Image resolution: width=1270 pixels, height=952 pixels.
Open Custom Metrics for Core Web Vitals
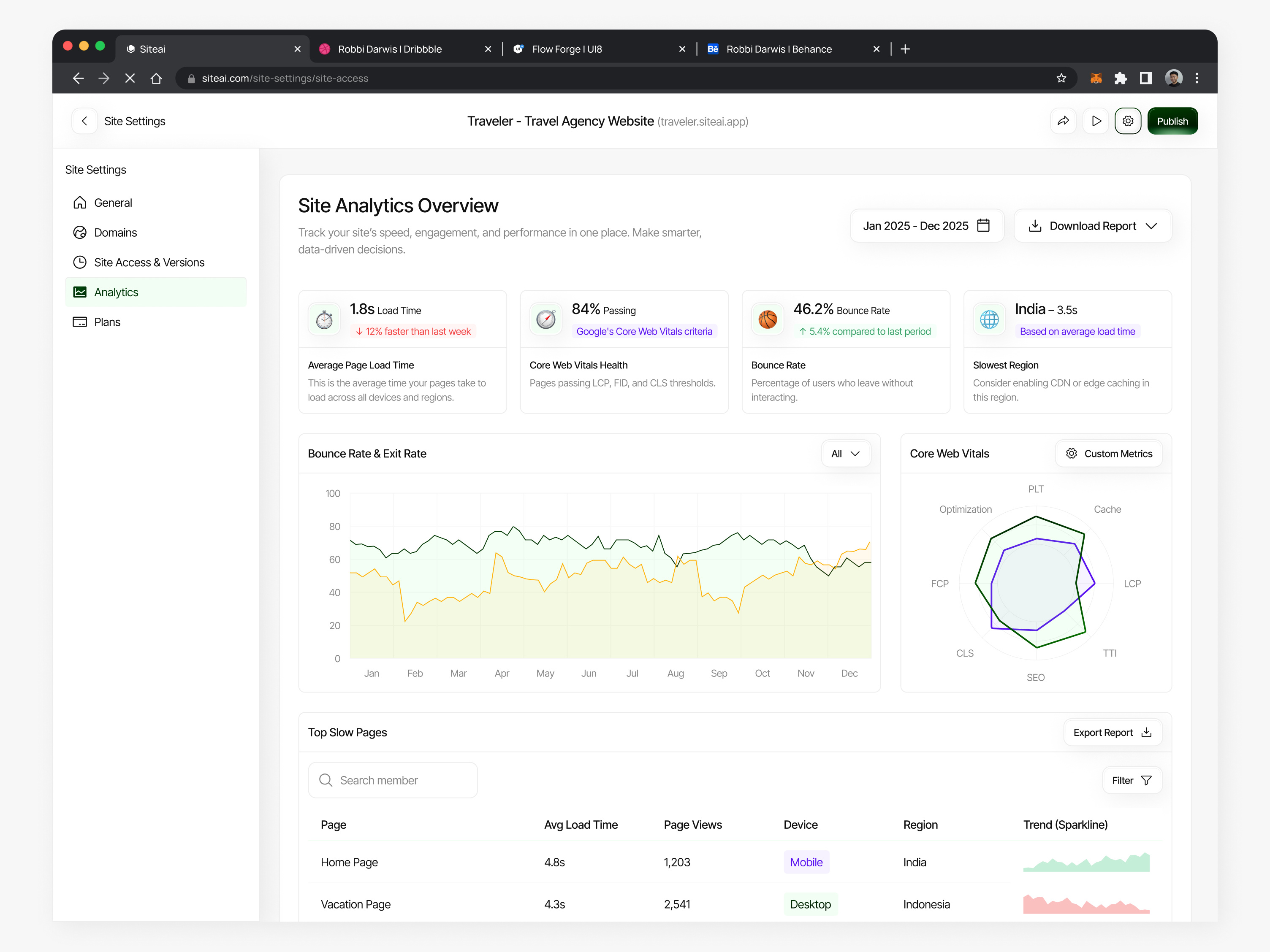[1109, 453]
